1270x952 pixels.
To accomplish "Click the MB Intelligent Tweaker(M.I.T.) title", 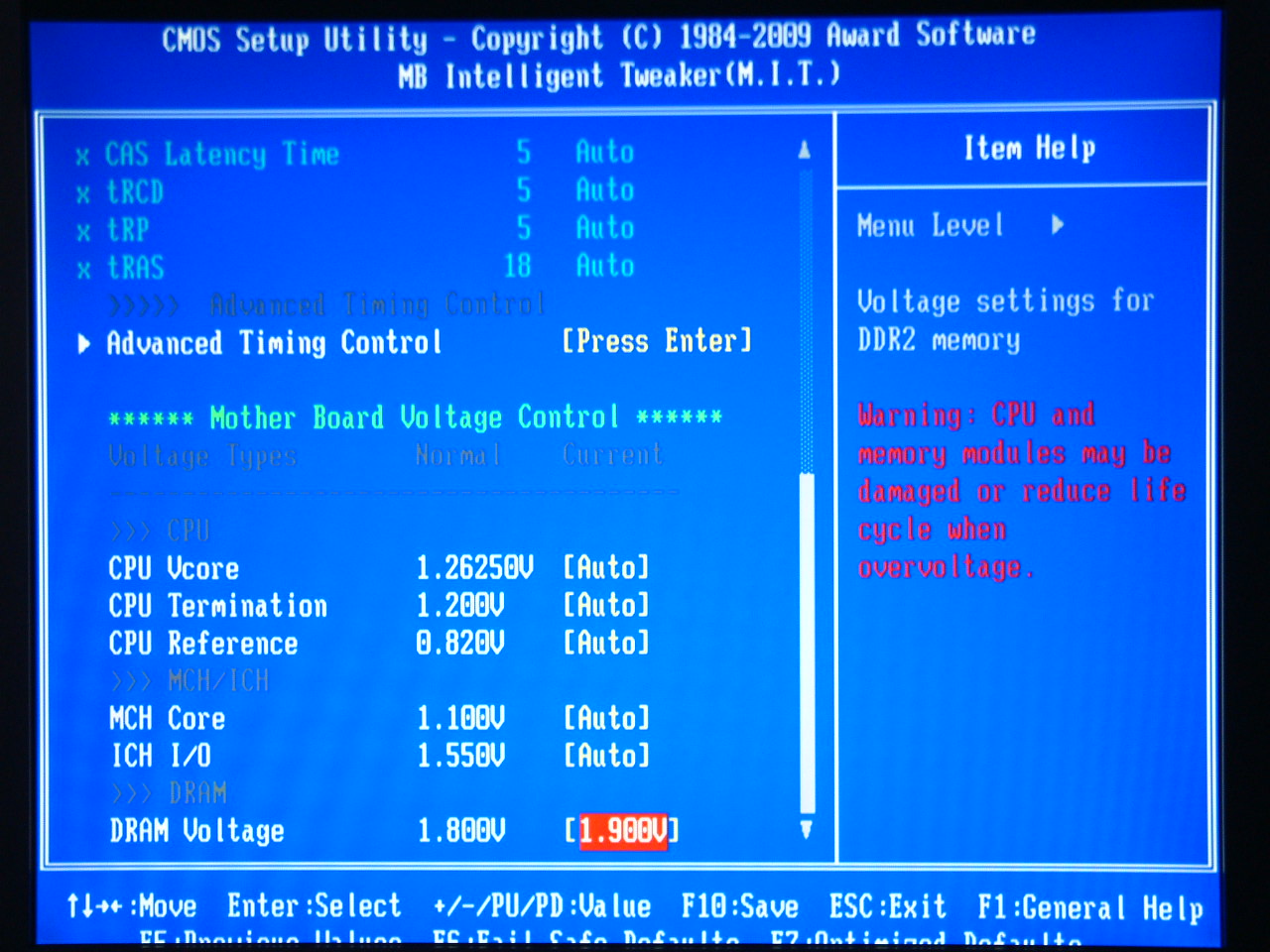I will click(619, 75).
